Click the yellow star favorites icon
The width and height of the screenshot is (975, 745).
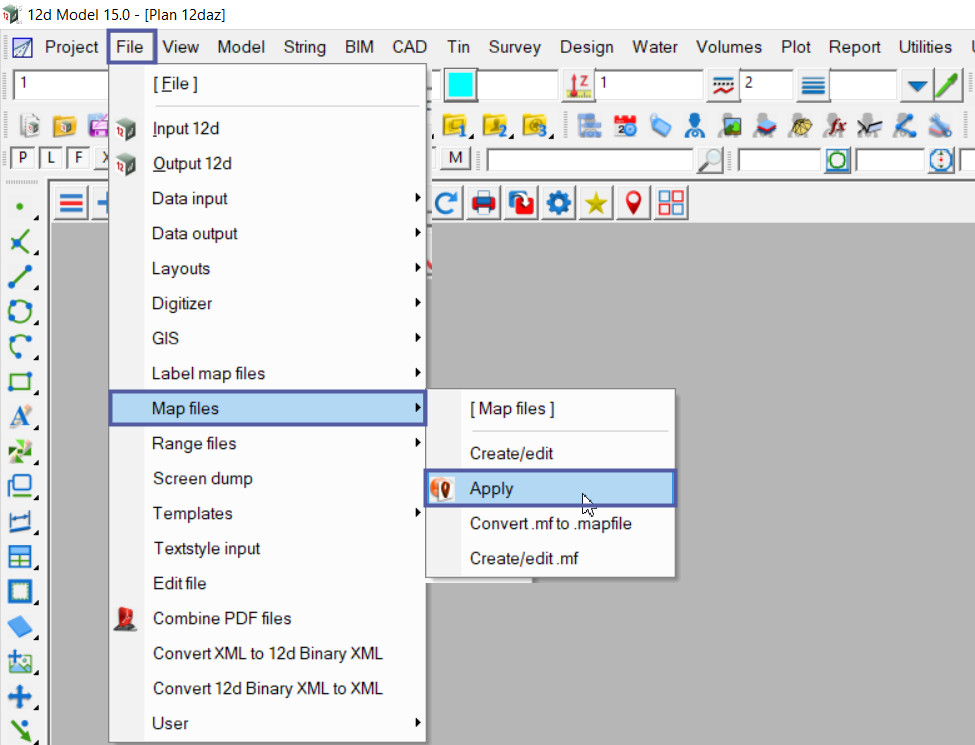[x=596, y=203]
